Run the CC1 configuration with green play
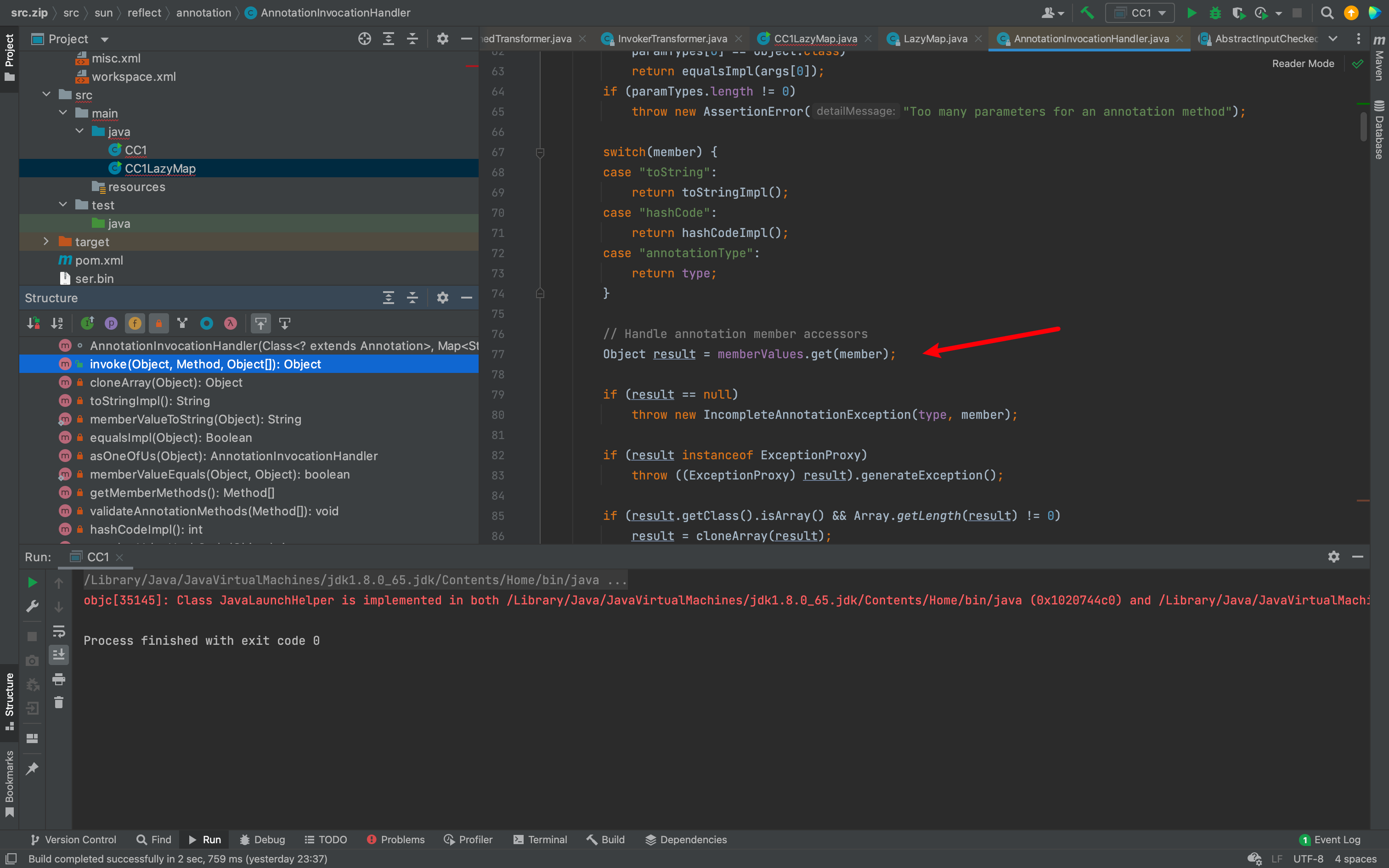 (1191, 13)
